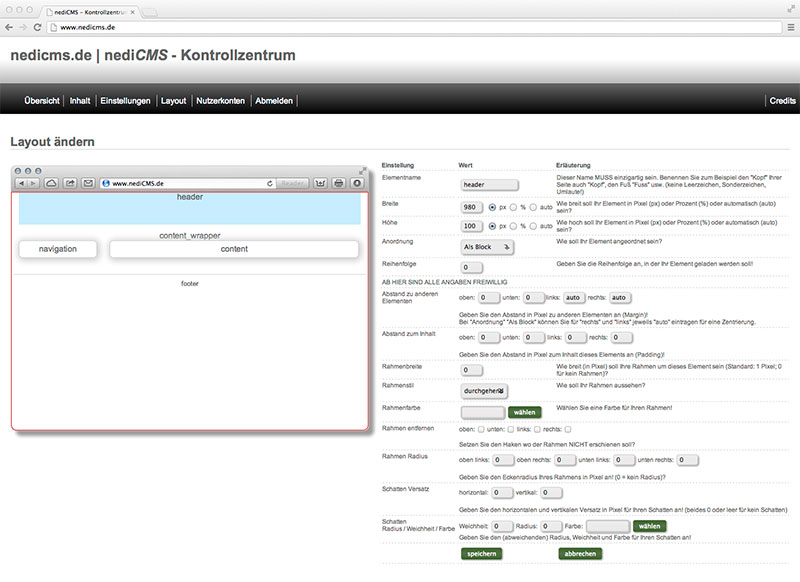The width and height of the screenshot is (800, 582).
Task: Open the Übersicht menu item
Action: 42,101
